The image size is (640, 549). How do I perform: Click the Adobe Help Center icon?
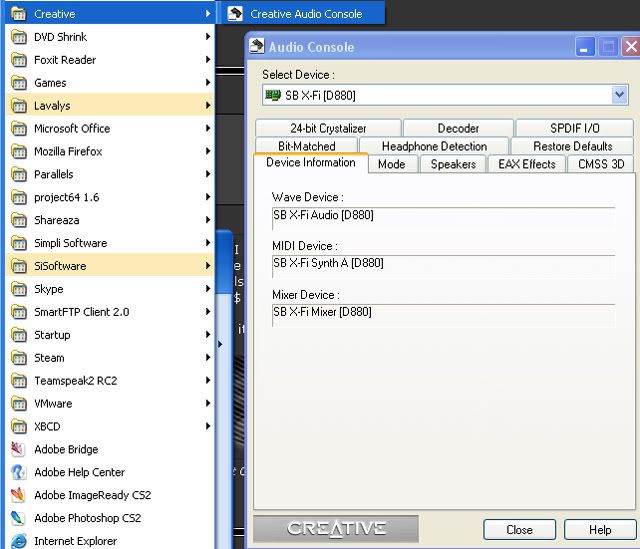tap(18, 472)
